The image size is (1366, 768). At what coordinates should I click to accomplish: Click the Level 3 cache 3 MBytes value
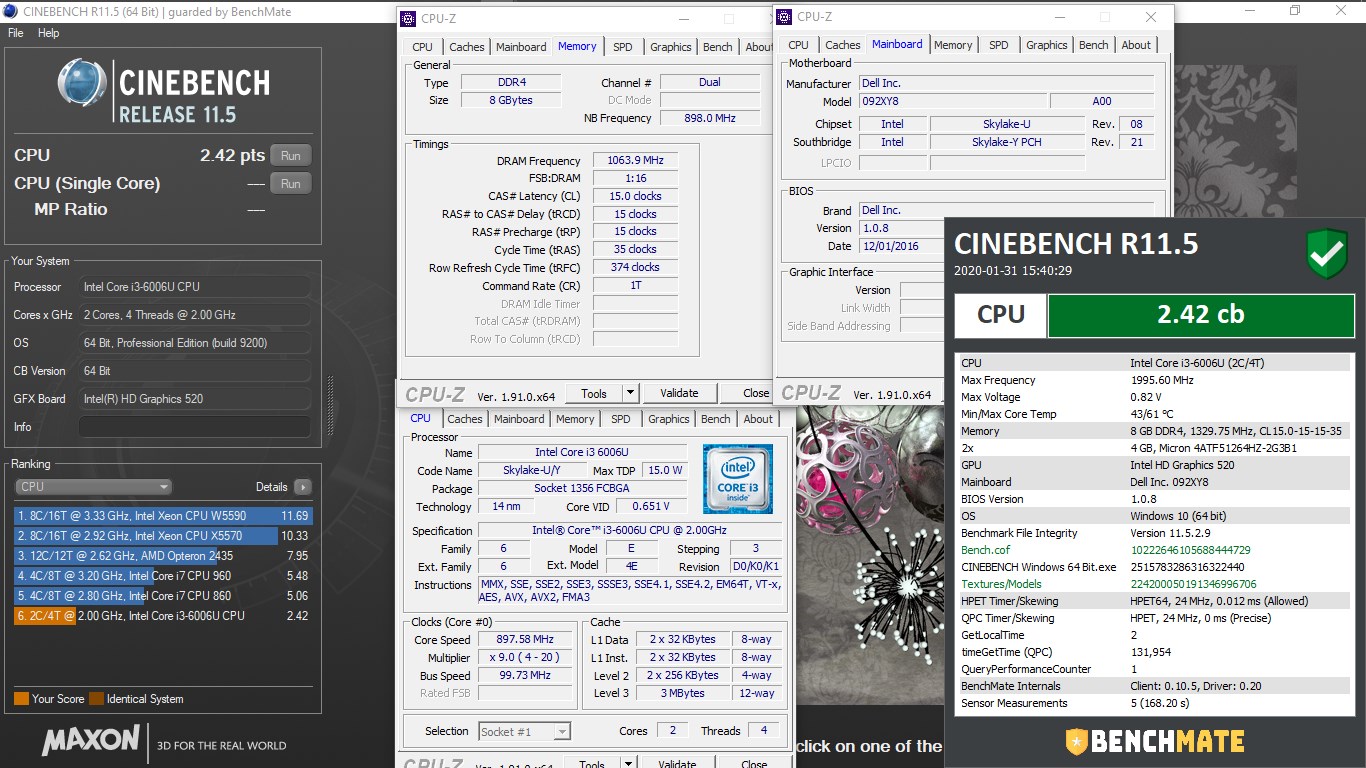(x=683, y=693)
